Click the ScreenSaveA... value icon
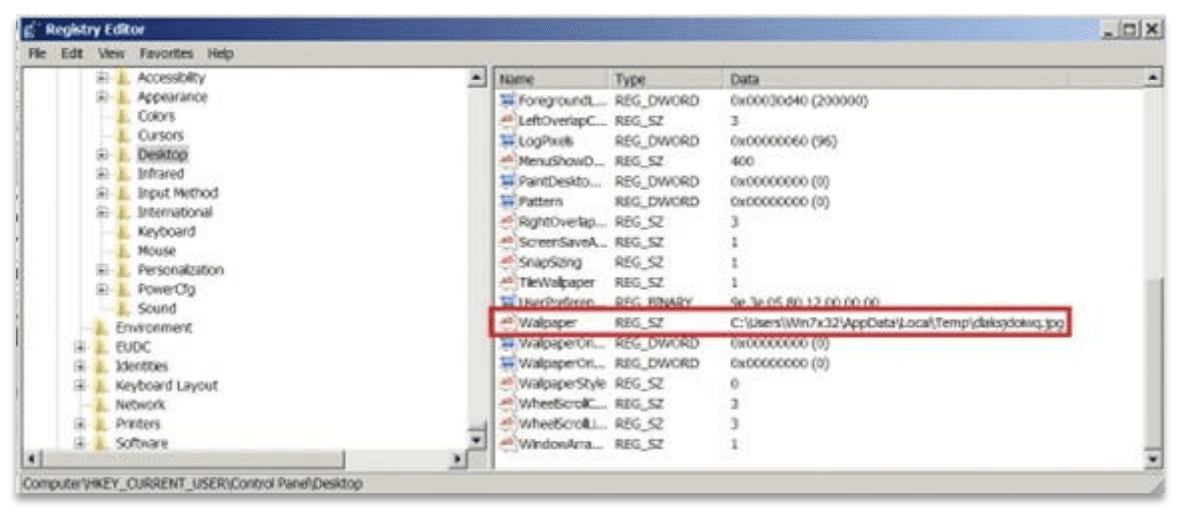The width and height of the screenshot is (1179, 512). 508,243
